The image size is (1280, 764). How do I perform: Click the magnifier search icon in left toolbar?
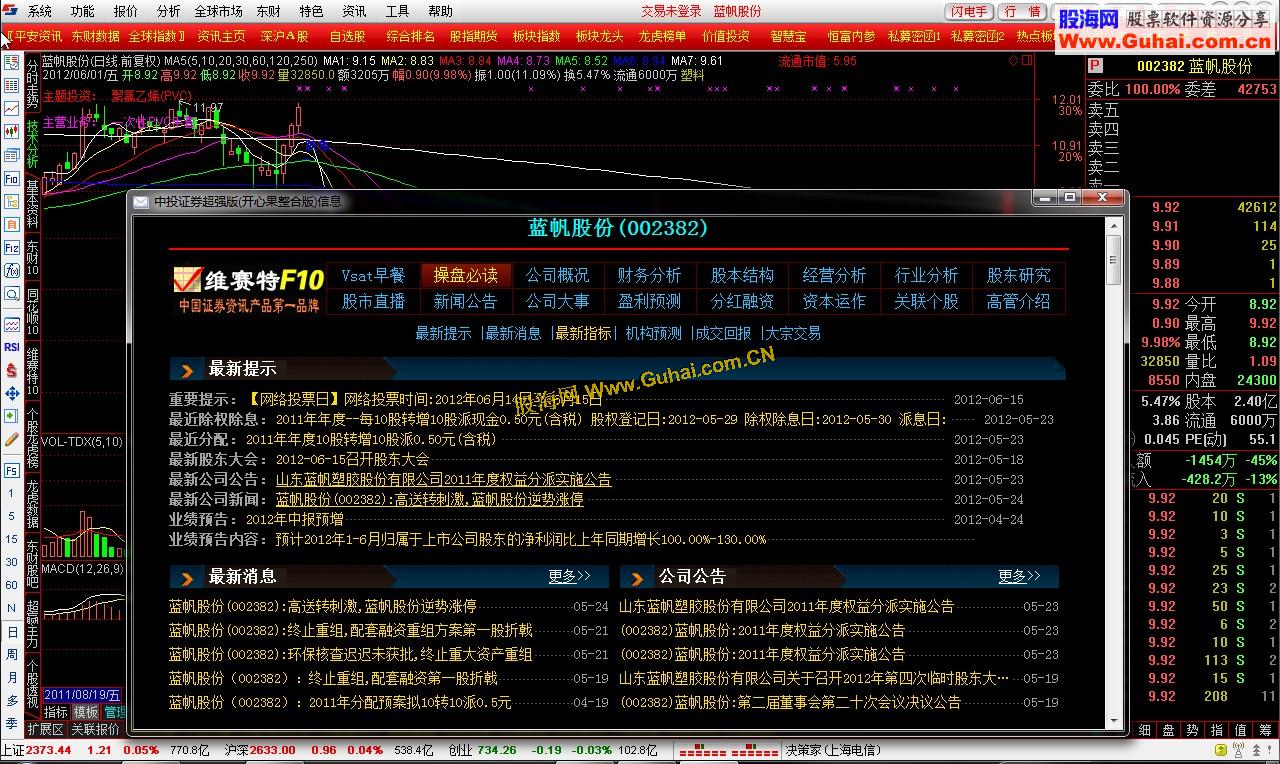coord(12,294)
